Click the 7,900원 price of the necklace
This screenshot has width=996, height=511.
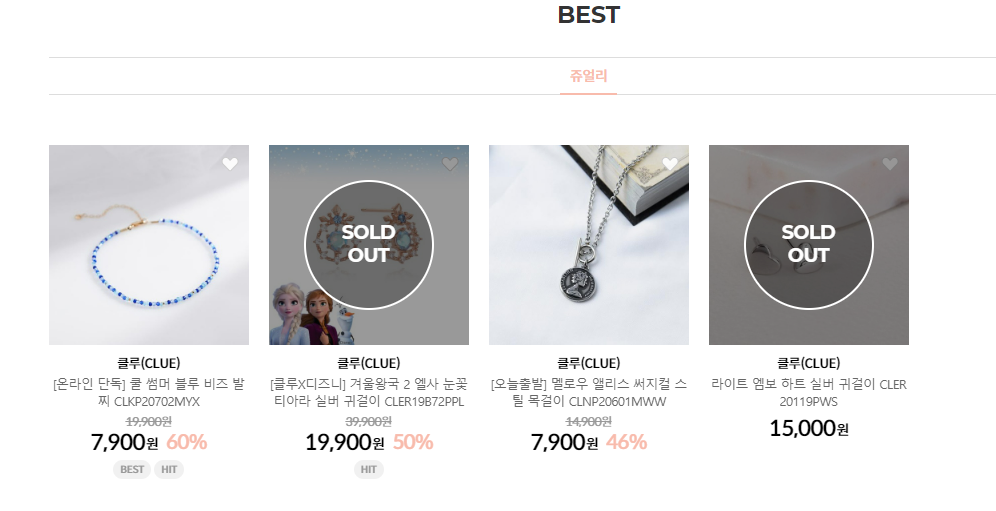coord(566,442)
